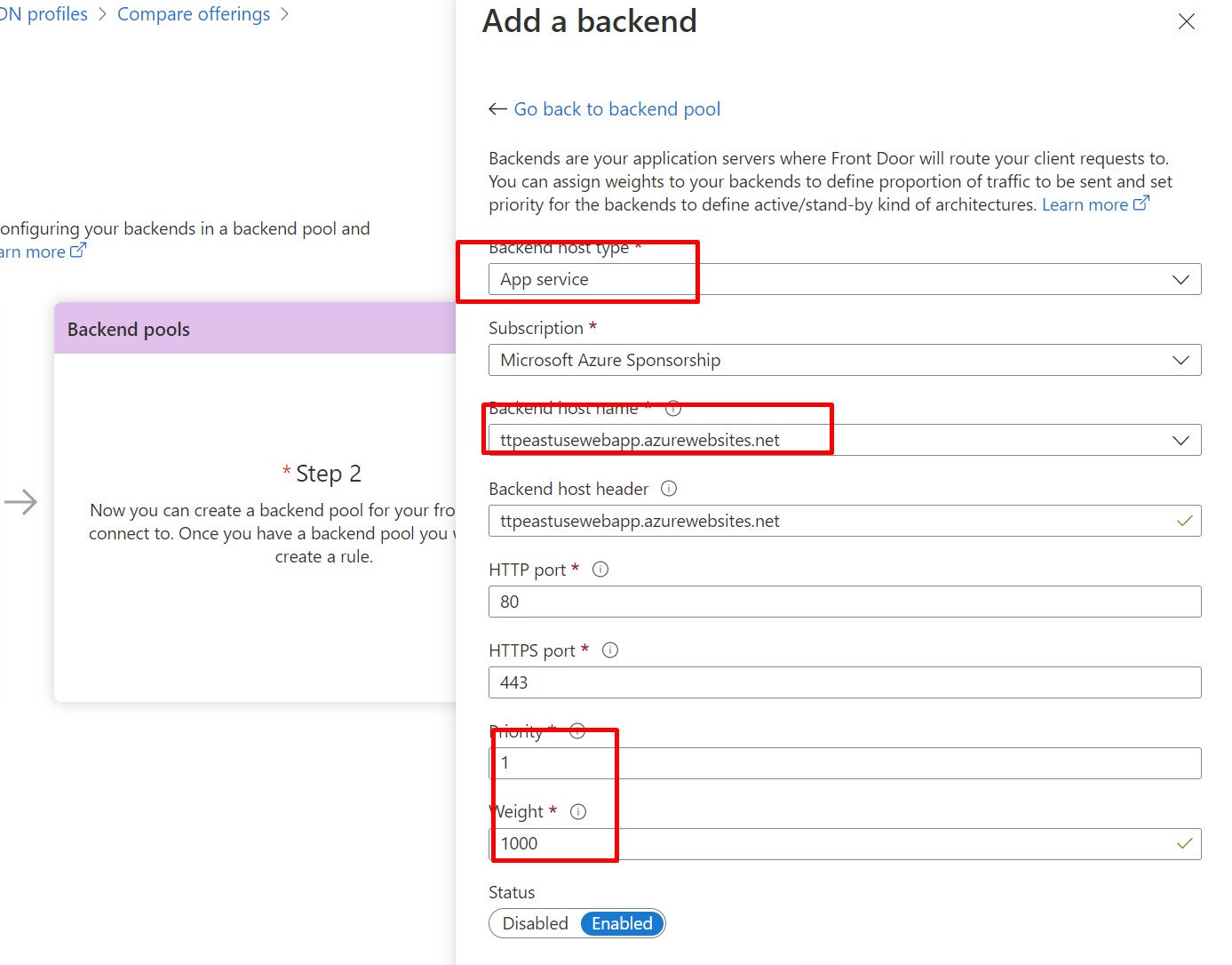Set backend status to Disabled
The image size is (1232, 965).
[535, 923]
